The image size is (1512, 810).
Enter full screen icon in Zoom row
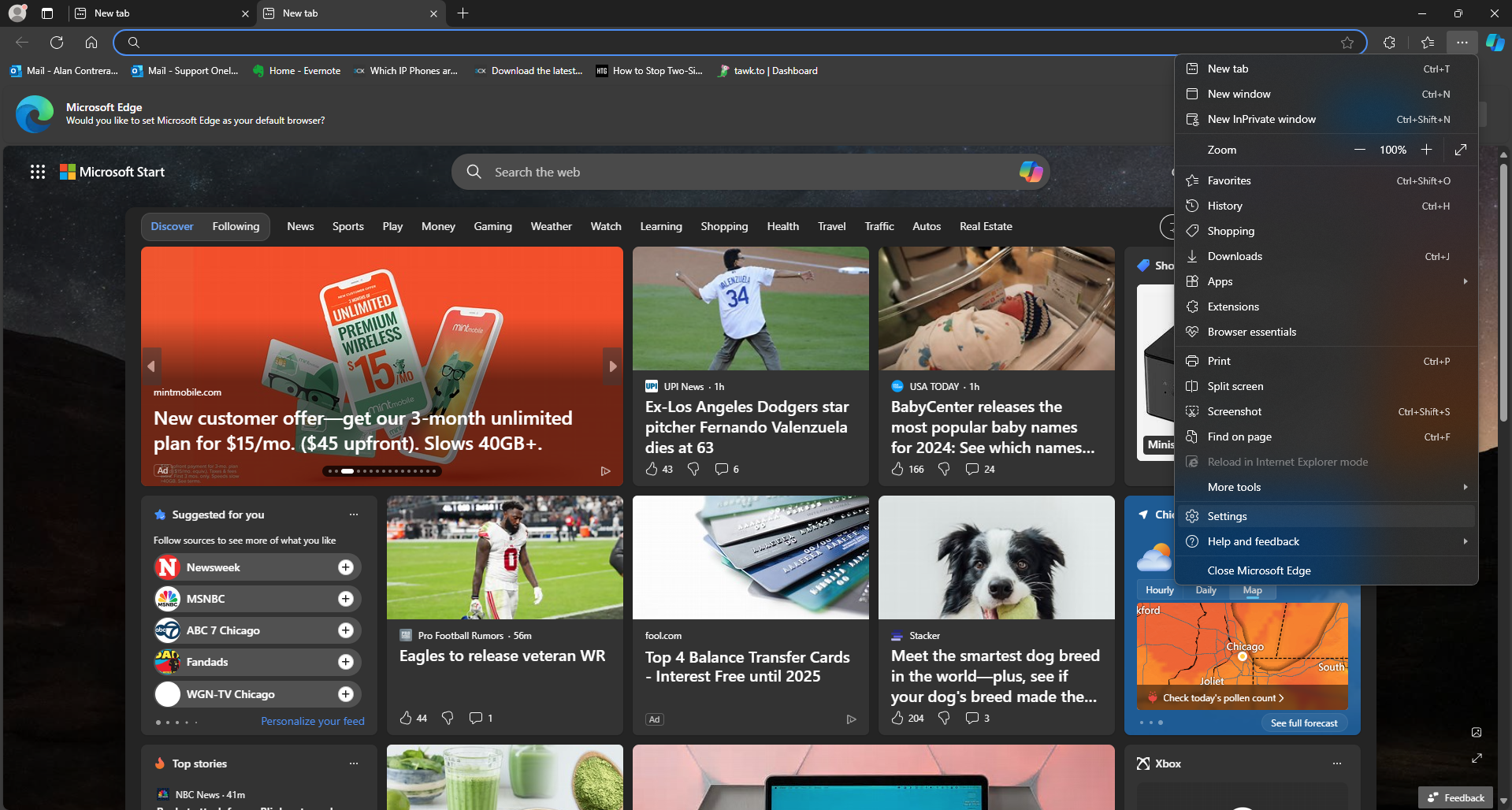pyautogui.click(x=1461, y=150)
